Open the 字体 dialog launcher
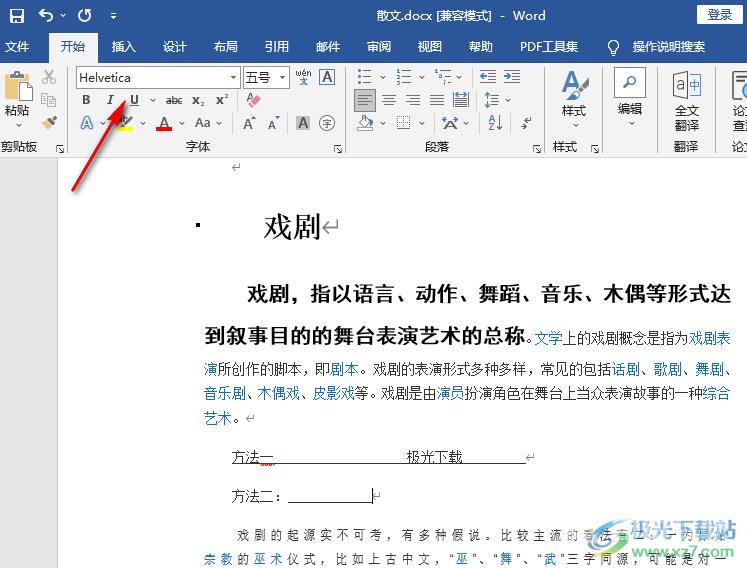Screen dimensions: 747x568 click(338, 149)
